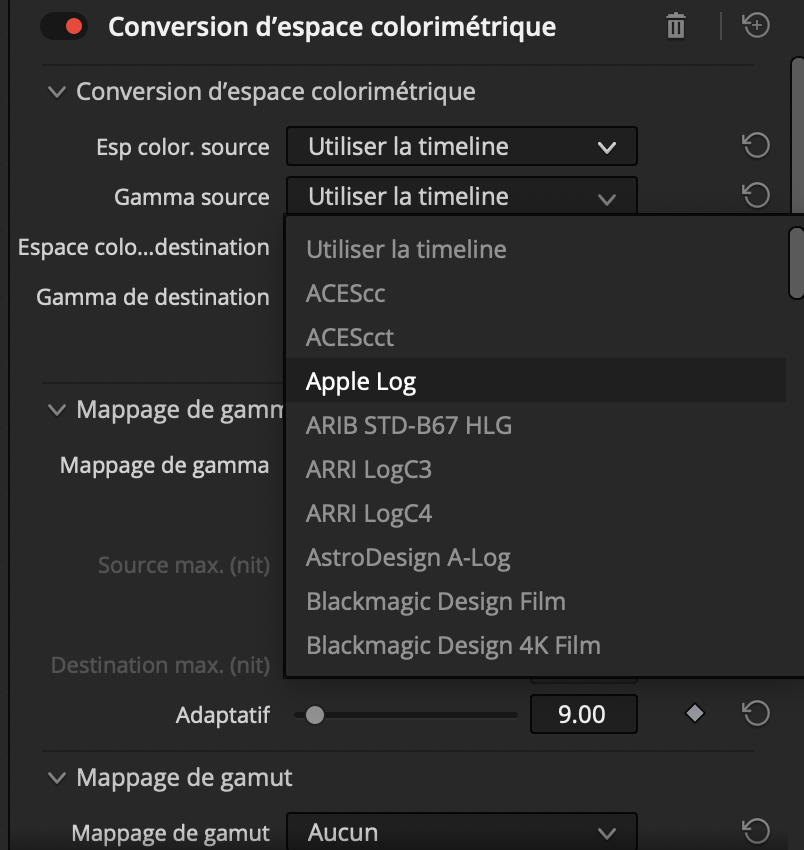Viewport: 804px width, 850px height.
Task: Reset the Adaptatif slider value
Action: point(756,714)
